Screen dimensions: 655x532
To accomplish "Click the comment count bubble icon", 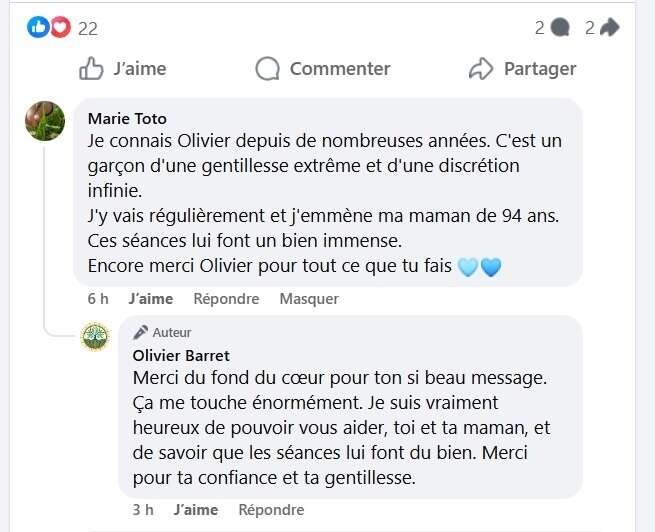I will [560, 28].
